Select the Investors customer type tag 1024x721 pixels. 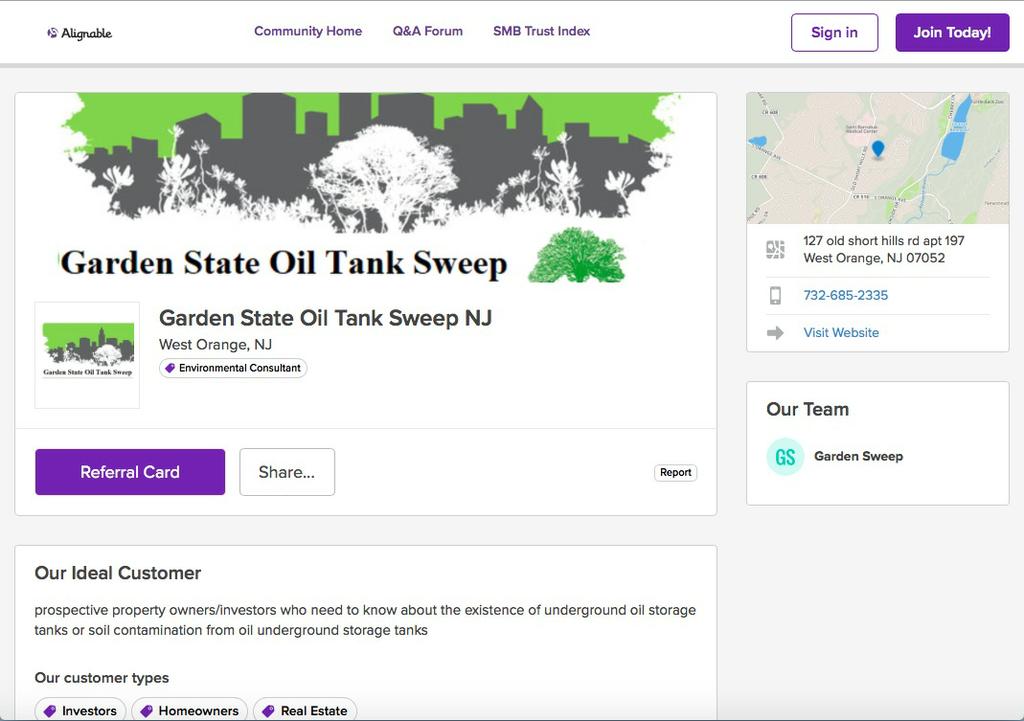(80, 710)
